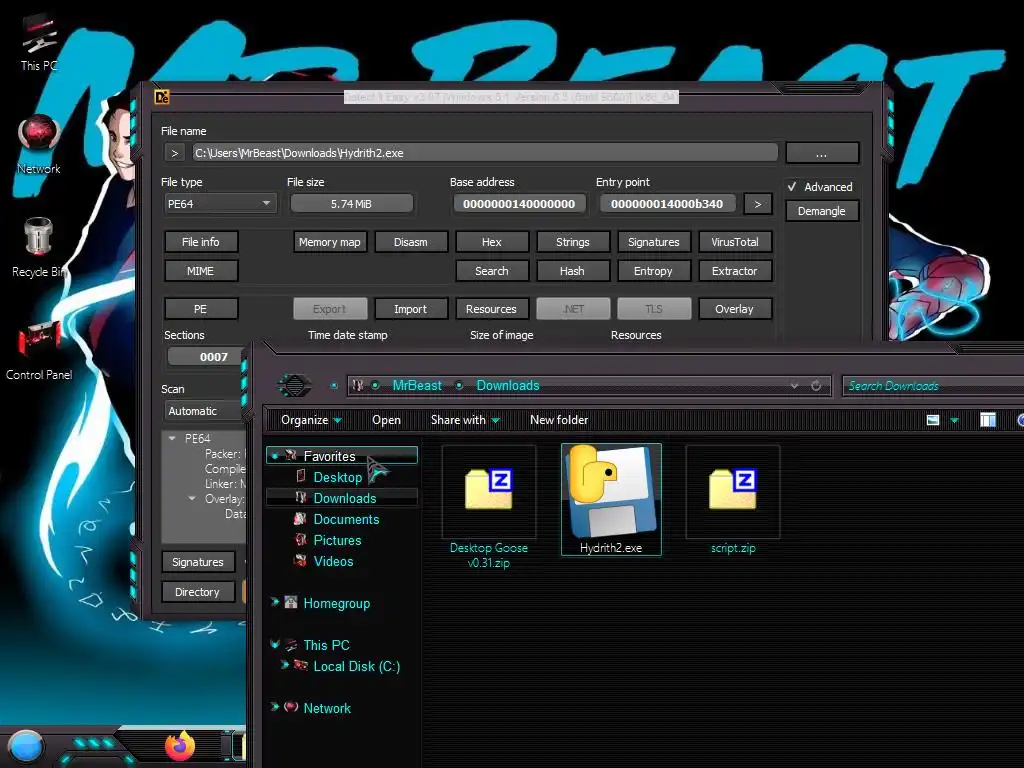Collapse the PE64 scan result tree
The width and height of the screenshot is (1024, 768).
172,438
